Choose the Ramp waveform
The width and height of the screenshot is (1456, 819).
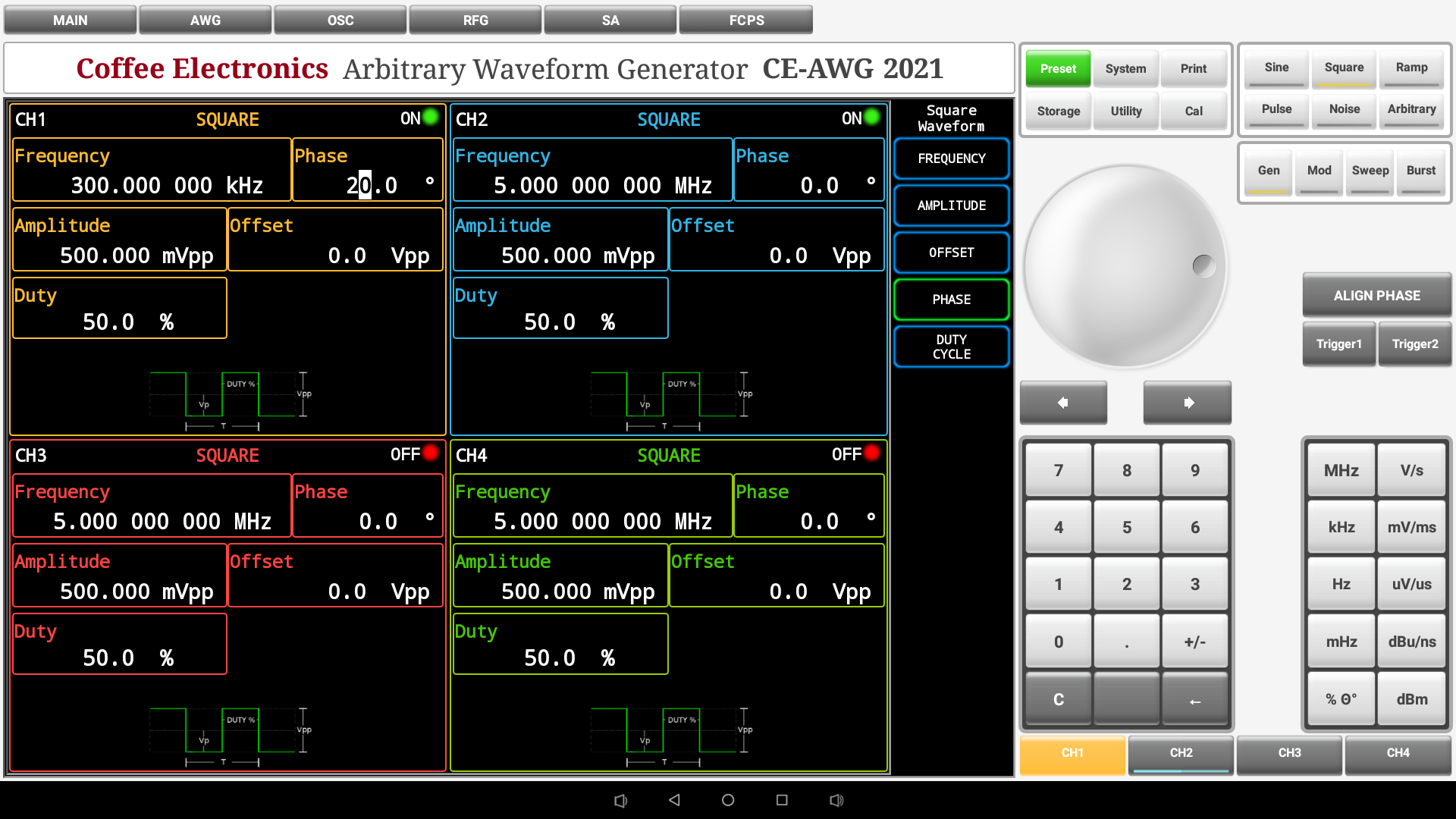pos(1411,67)
